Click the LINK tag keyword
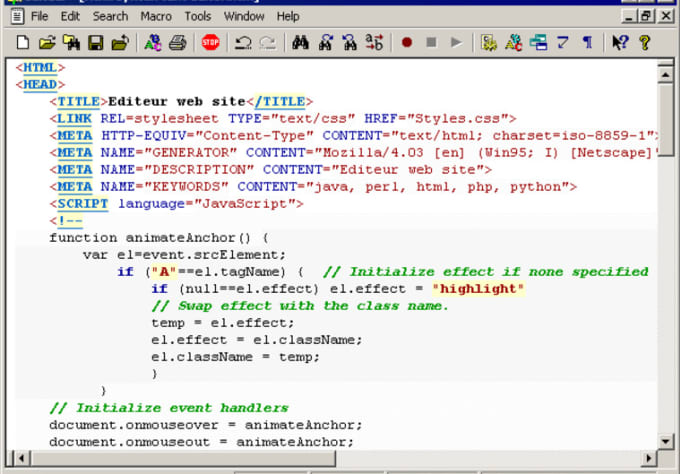Screen dimensions: 680x474 [74, 118]
